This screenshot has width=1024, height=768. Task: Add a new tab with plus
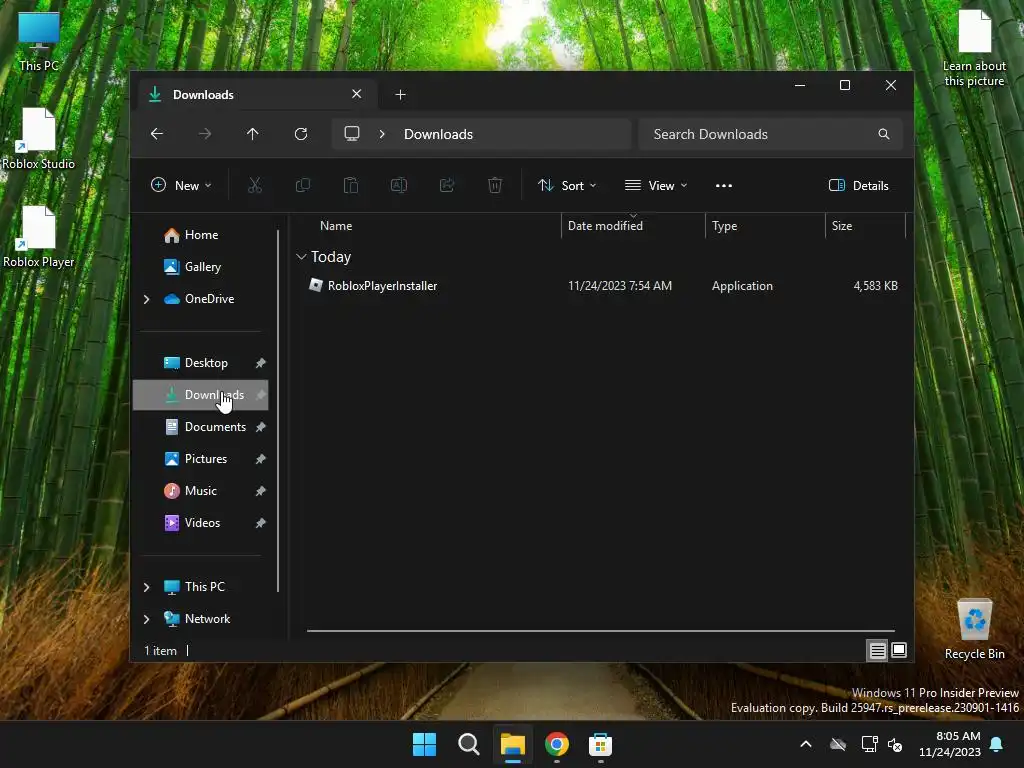[x=400, y=95]
